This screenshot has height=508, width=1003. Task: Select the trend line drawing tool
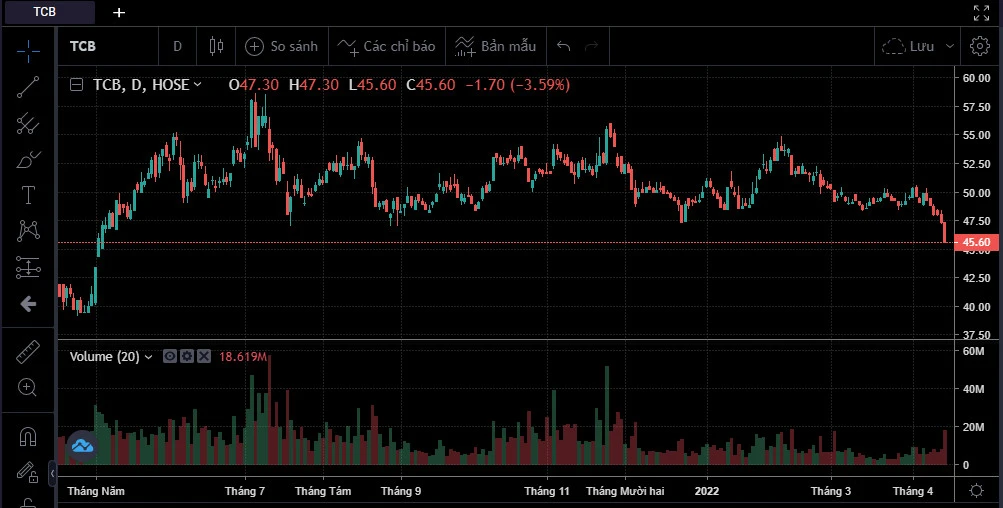[28, 86]
